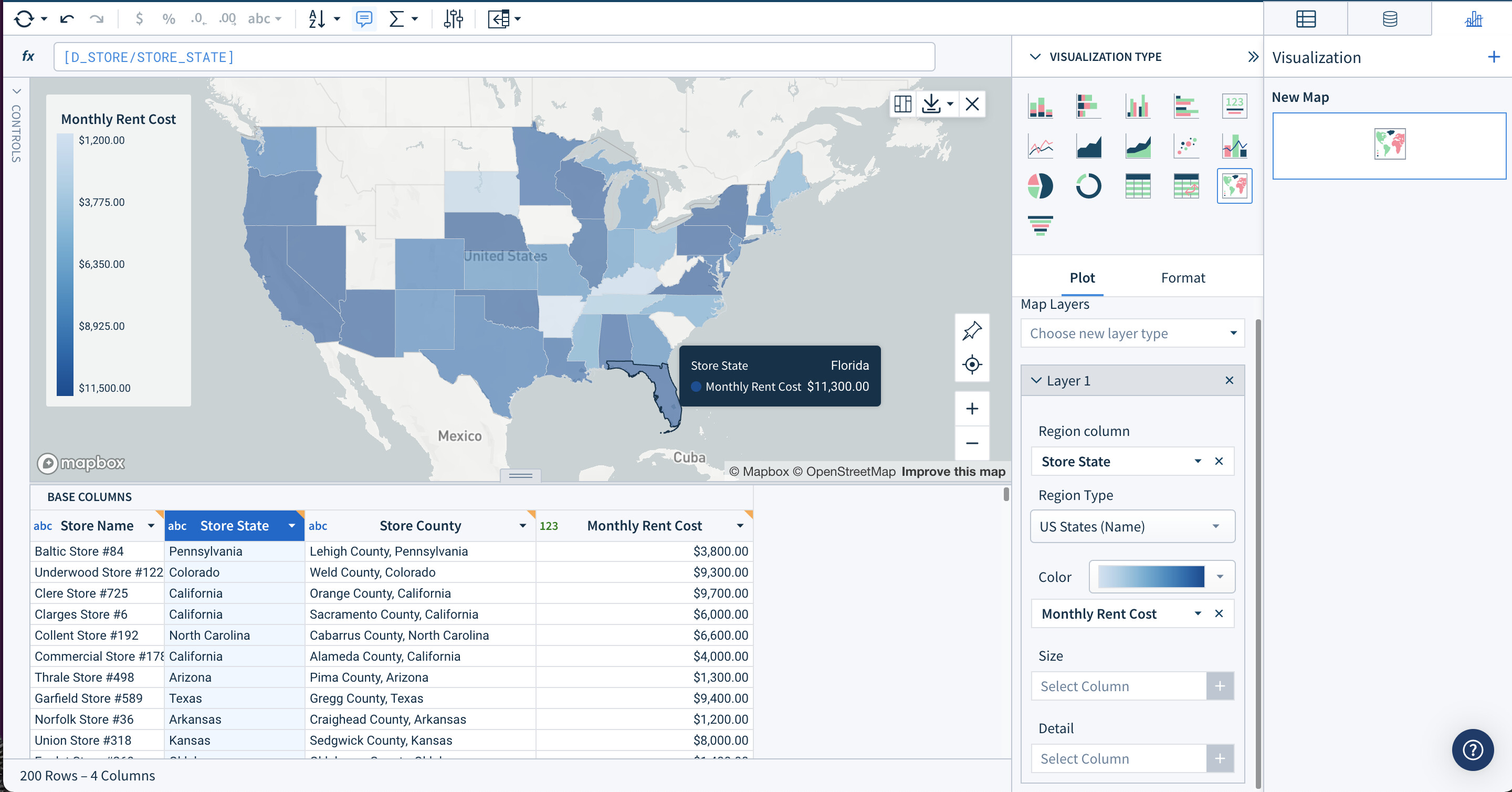Viewport: 1512px width, 792px height.
Task: Select the funnel chart visualization type
Action: click(x=1040, y=225)
